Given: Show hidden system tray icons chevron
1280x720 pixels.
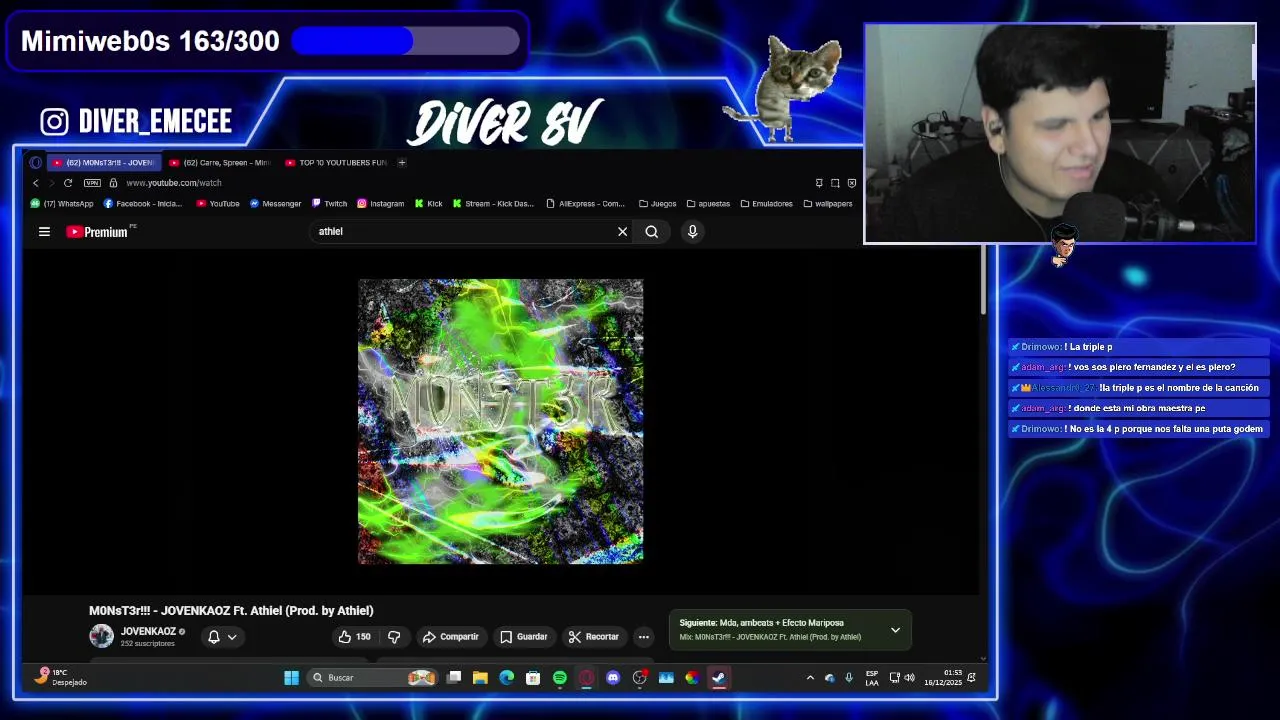Looking at the screenshot, I should click(810, 678).
